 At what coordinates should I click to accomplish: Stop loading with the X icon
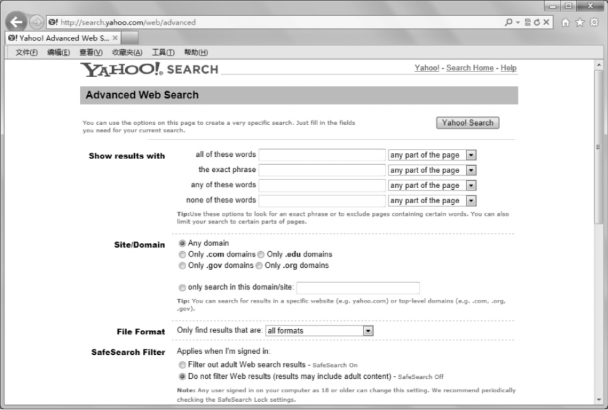546,22
